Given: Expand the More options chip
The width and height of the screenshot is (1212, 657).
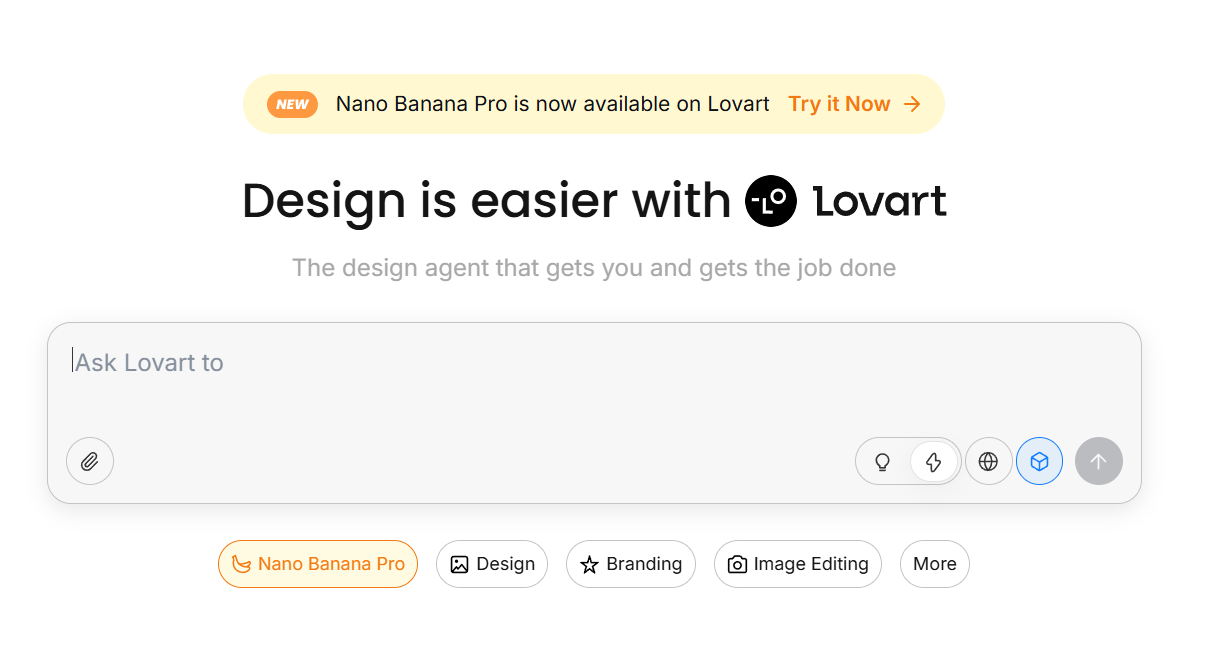Looking at the screenshot, I should pos(934,564).
